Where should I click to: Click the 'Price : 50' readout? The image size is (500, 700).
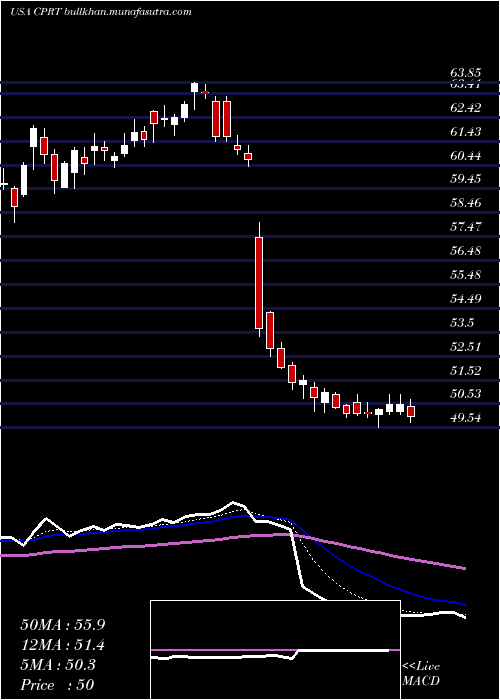pos(57,685)
